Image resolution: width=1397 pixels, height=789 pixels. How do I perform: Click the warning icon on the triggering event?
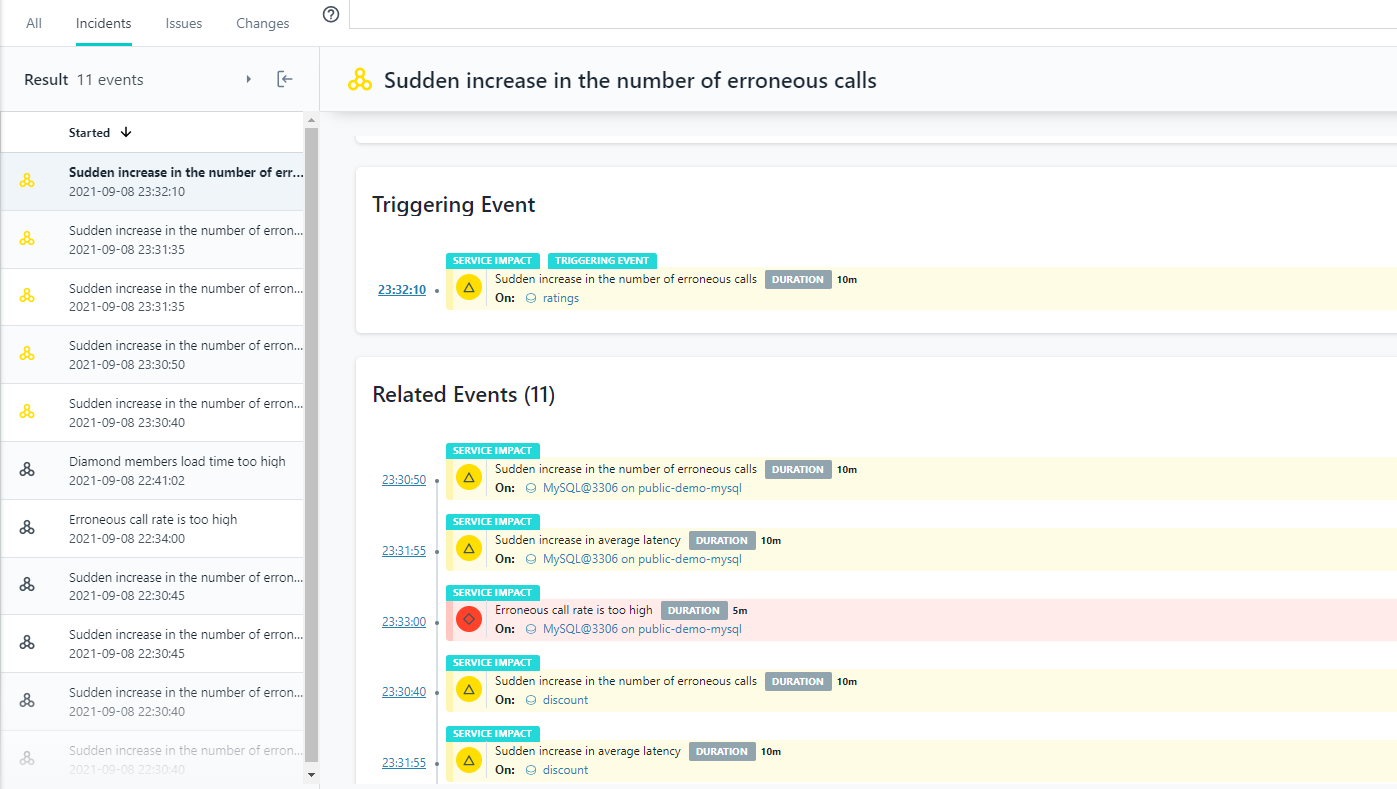pos(468,288)
